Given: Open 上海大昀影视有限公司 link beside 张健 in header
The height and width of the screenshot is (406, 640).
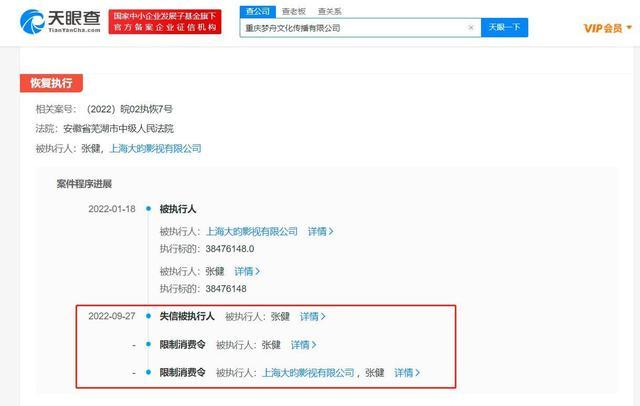Looking at the screenshot, I should [x=156, y=148].
